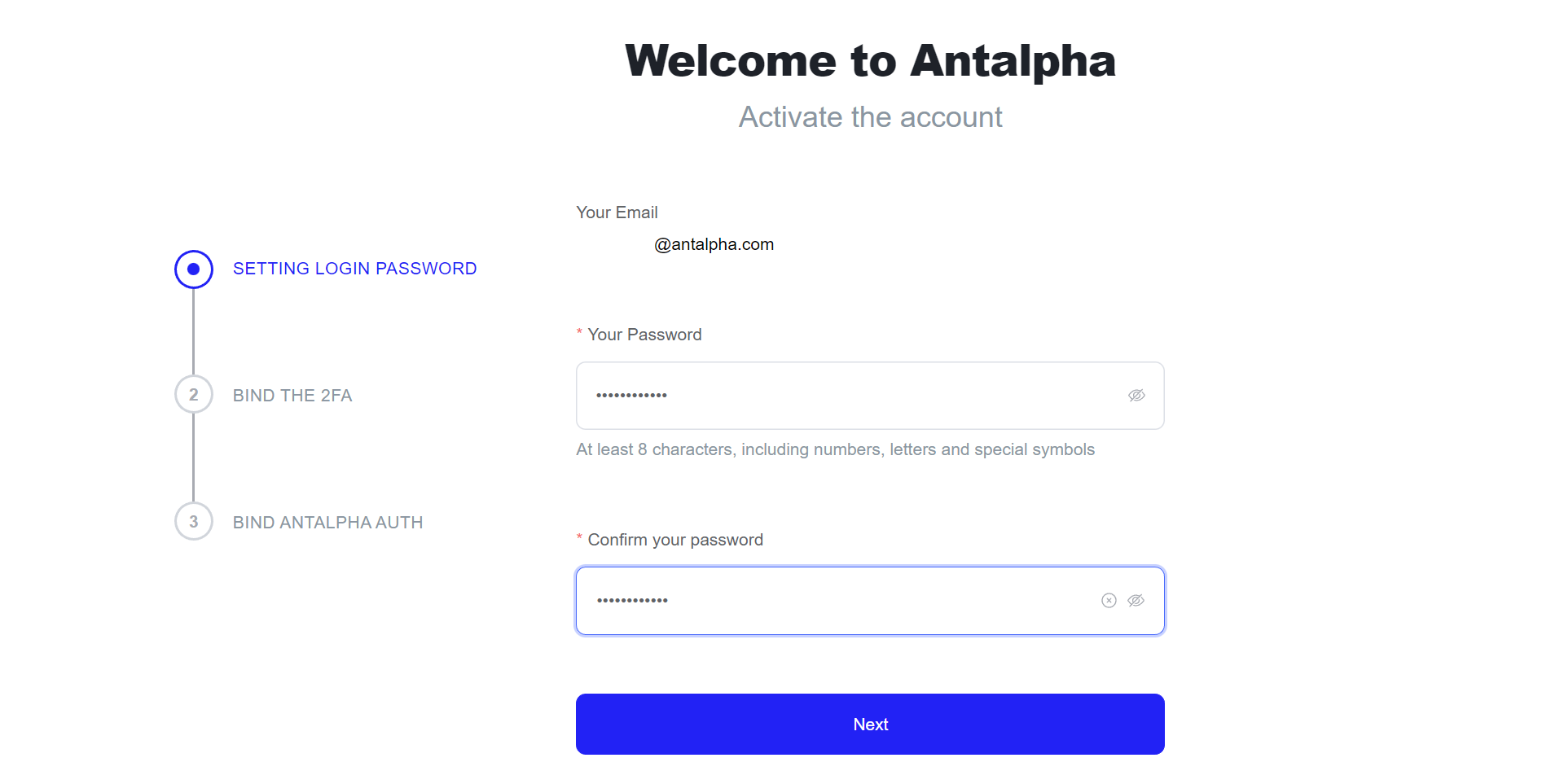
Task: Clear the confirm password field with the x icon
Action: point(1109,601)
